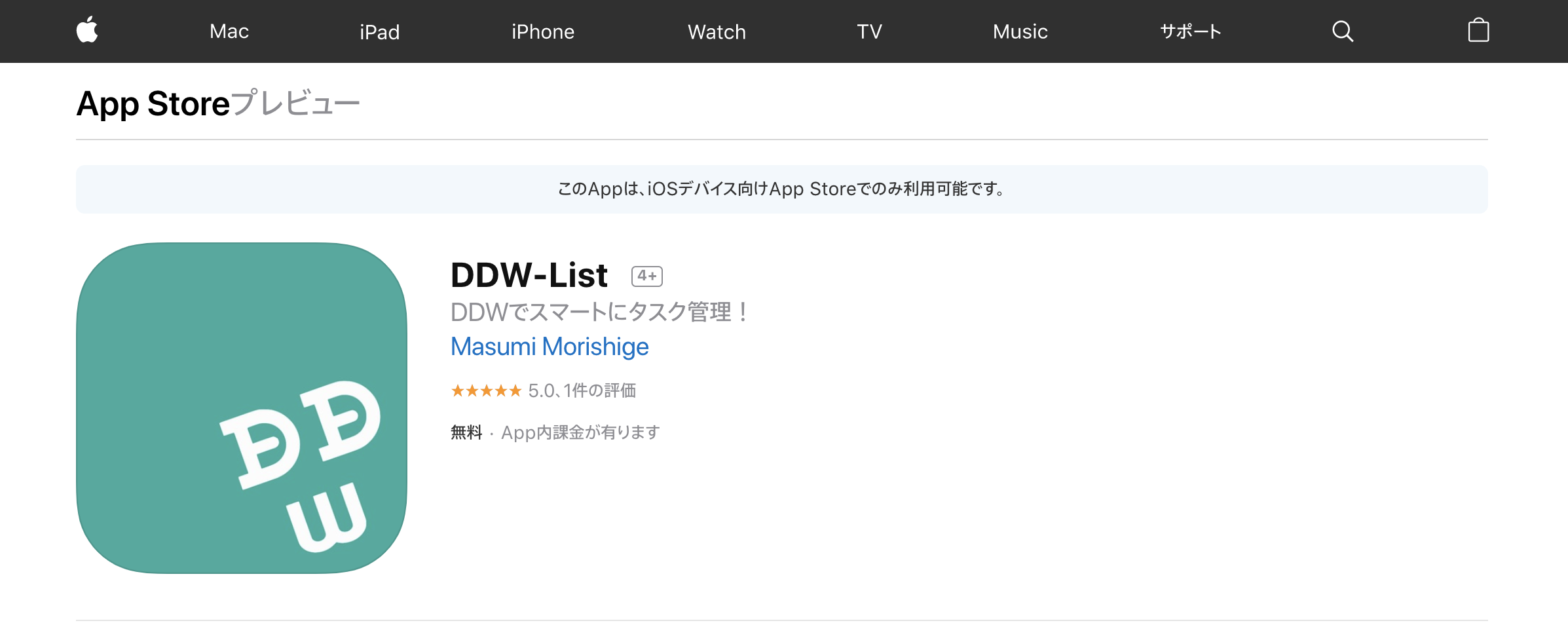Open the Watch menu item
Screen dimensions: 1568x625
717,31
